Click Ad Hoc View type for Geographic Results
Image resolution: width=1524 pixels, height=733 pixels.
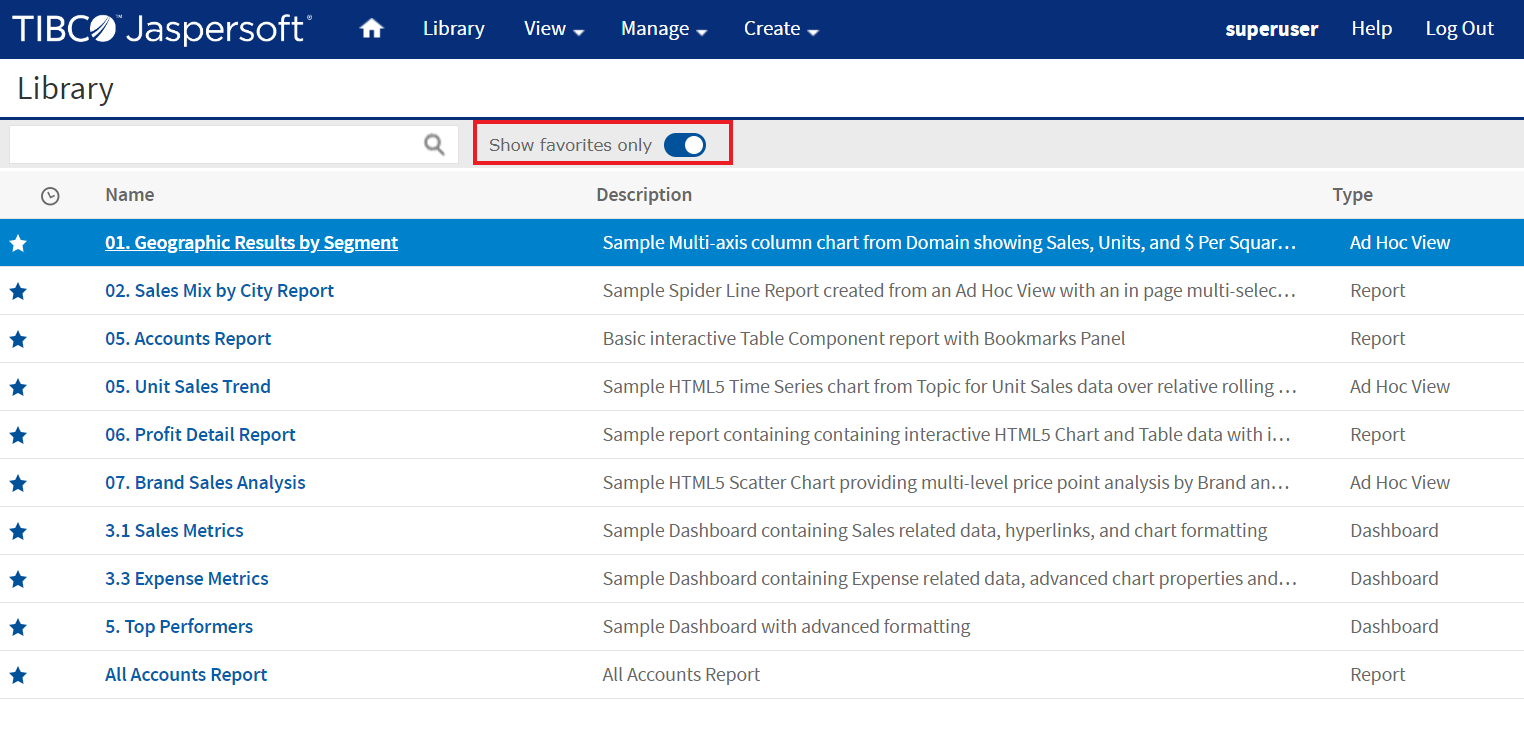pos(1400,243)
